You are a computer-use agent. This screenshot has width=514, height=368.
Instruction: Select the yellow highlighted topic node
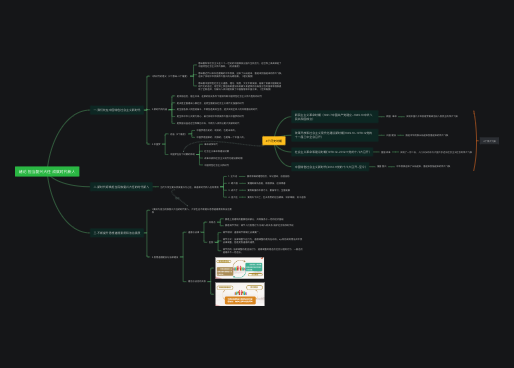pyautogui.click(x=274, y=141)
